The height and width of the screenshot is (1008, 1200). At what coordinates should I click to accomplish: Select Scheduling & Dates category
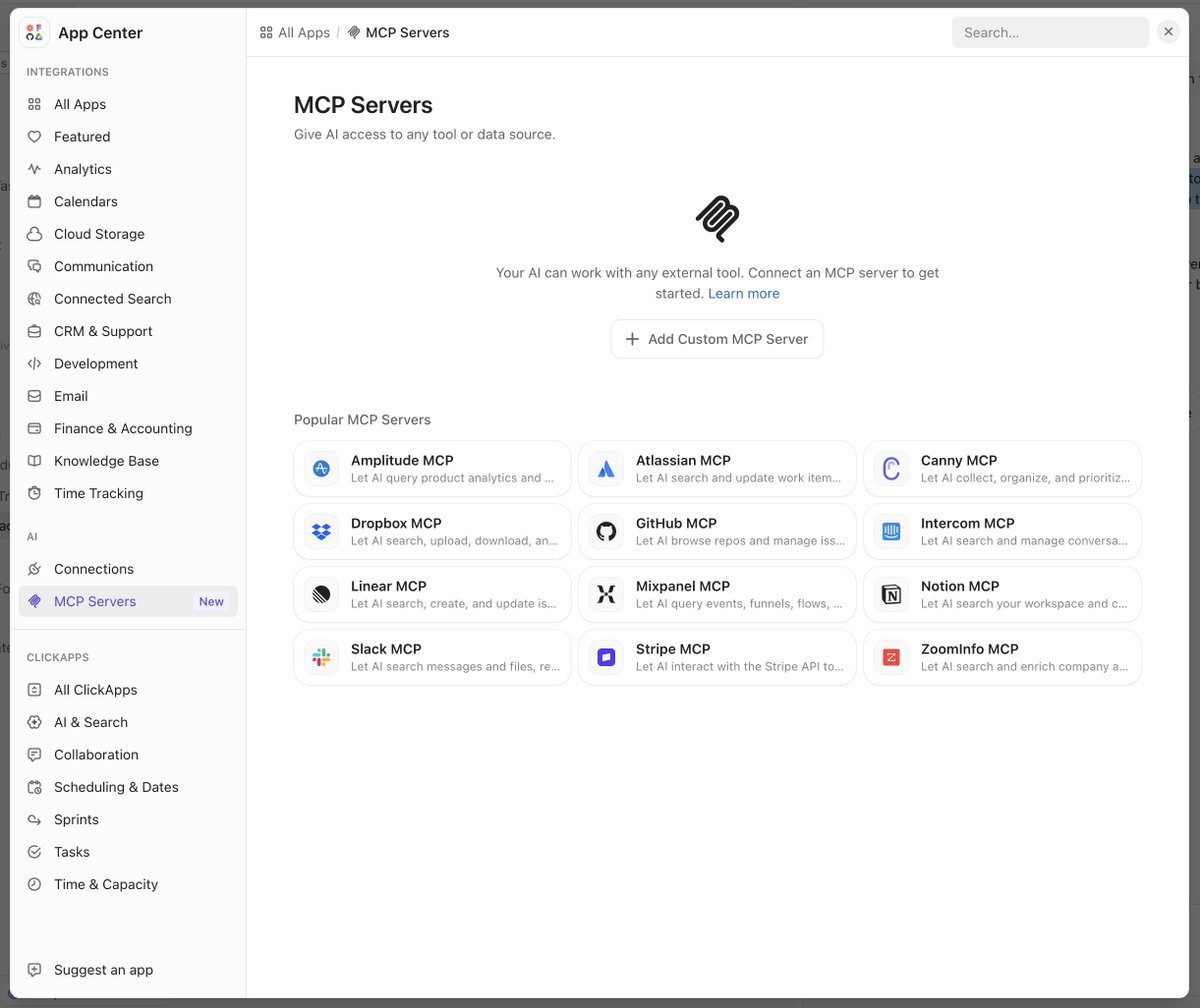pos(128,787)
